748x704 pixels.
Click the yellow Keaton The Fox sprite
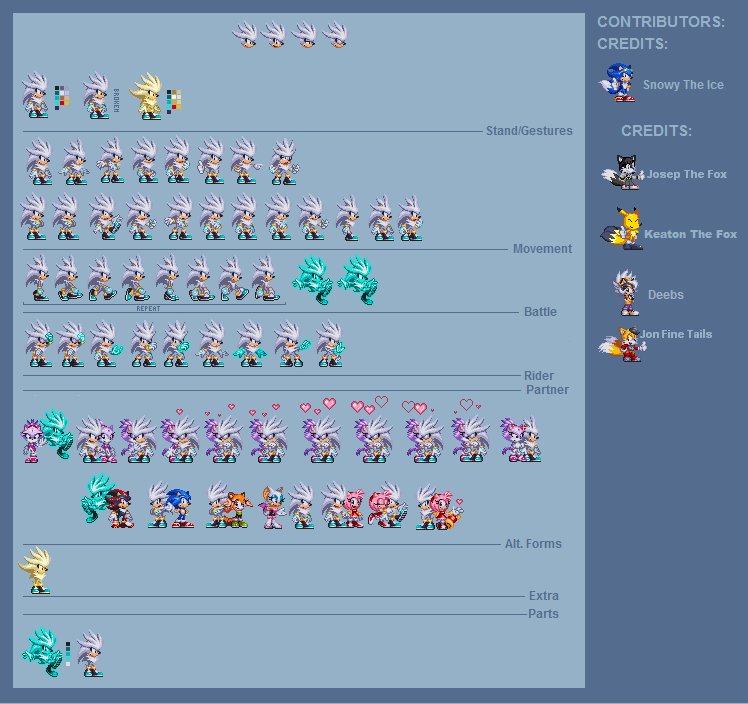click(622, 228)
